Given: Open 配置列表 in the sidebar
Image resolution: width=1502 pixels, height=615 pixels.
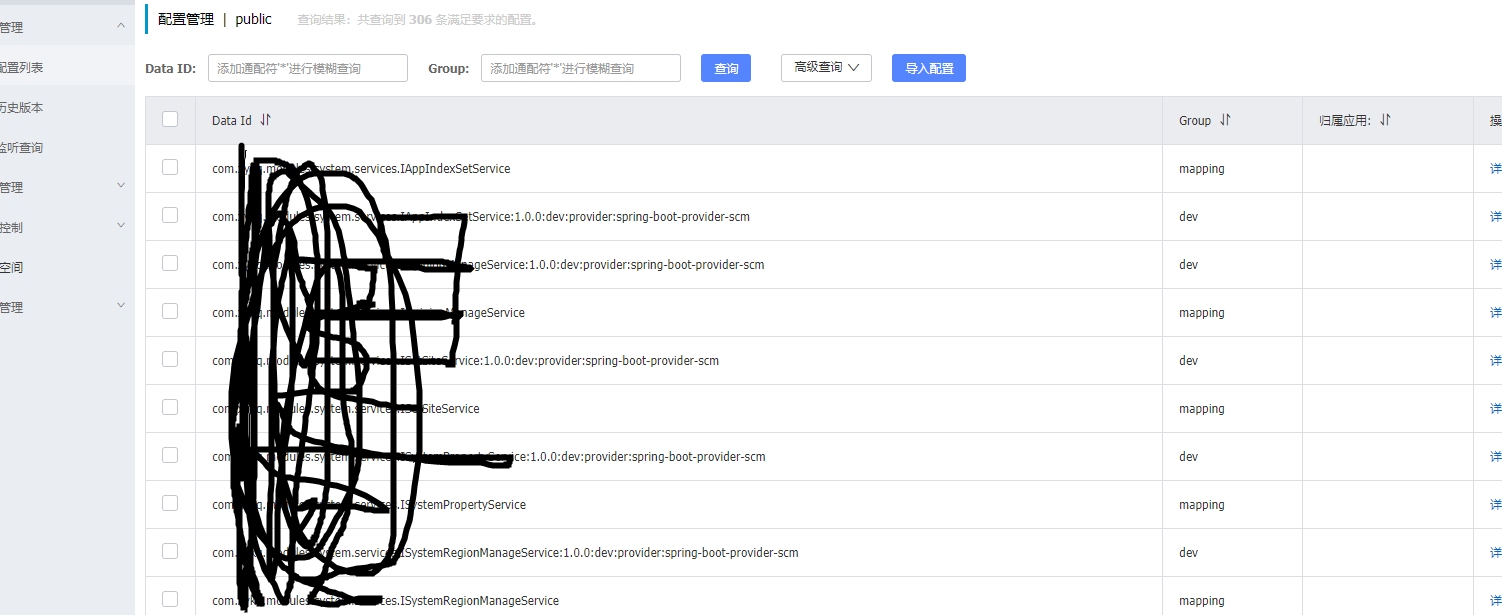Looking at the screenshot, I should [22, 68].
